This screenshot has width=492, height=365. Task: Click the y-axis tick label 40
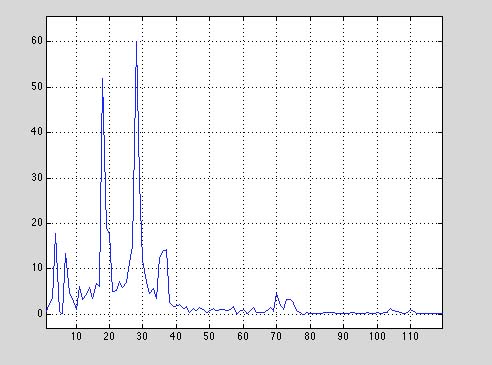click(x=37, y=132)
